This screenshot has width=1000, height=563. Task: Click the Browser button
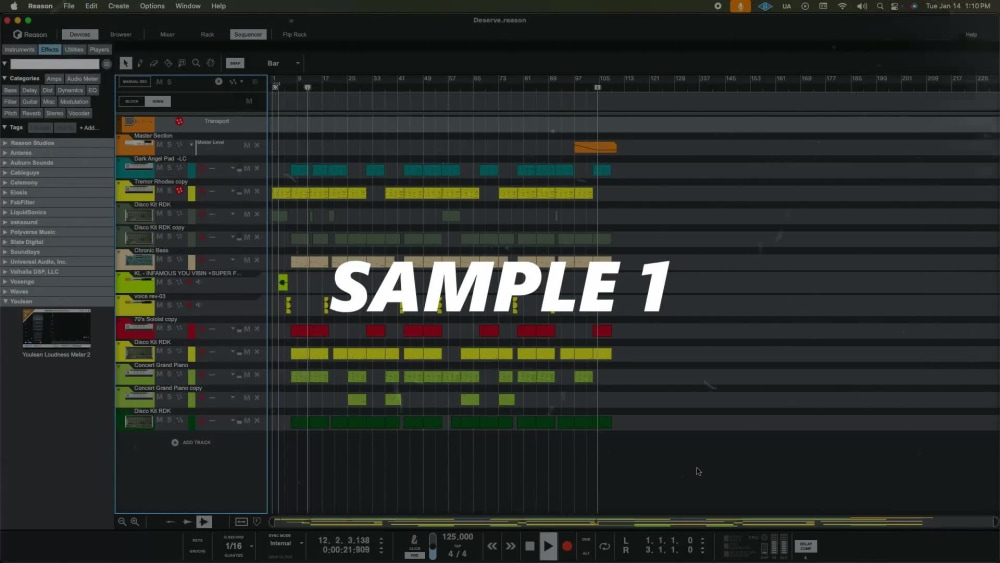pos(121,34)
